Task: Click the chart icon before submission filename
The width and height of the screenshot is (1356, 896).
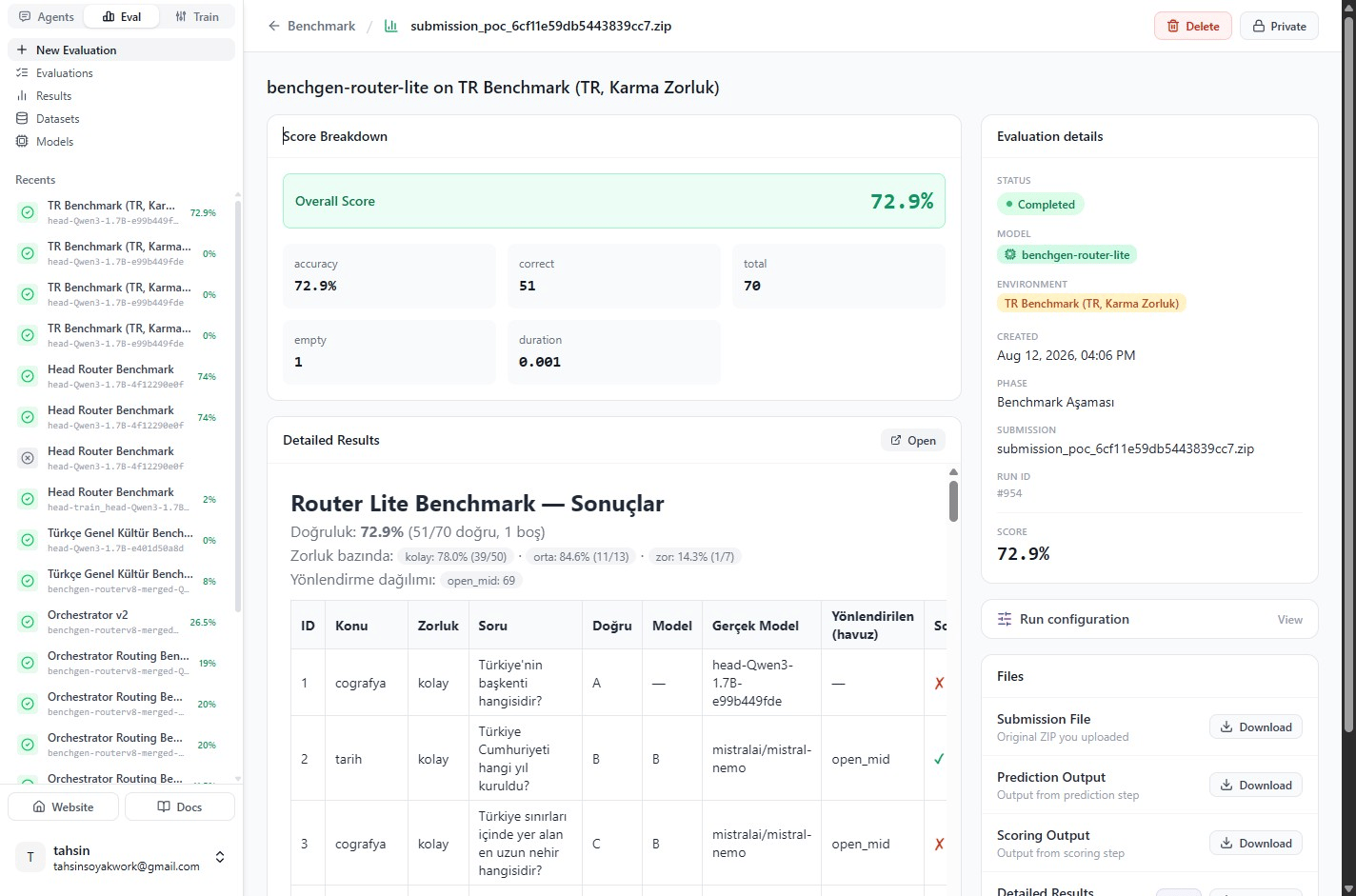Action: point(390,26)
